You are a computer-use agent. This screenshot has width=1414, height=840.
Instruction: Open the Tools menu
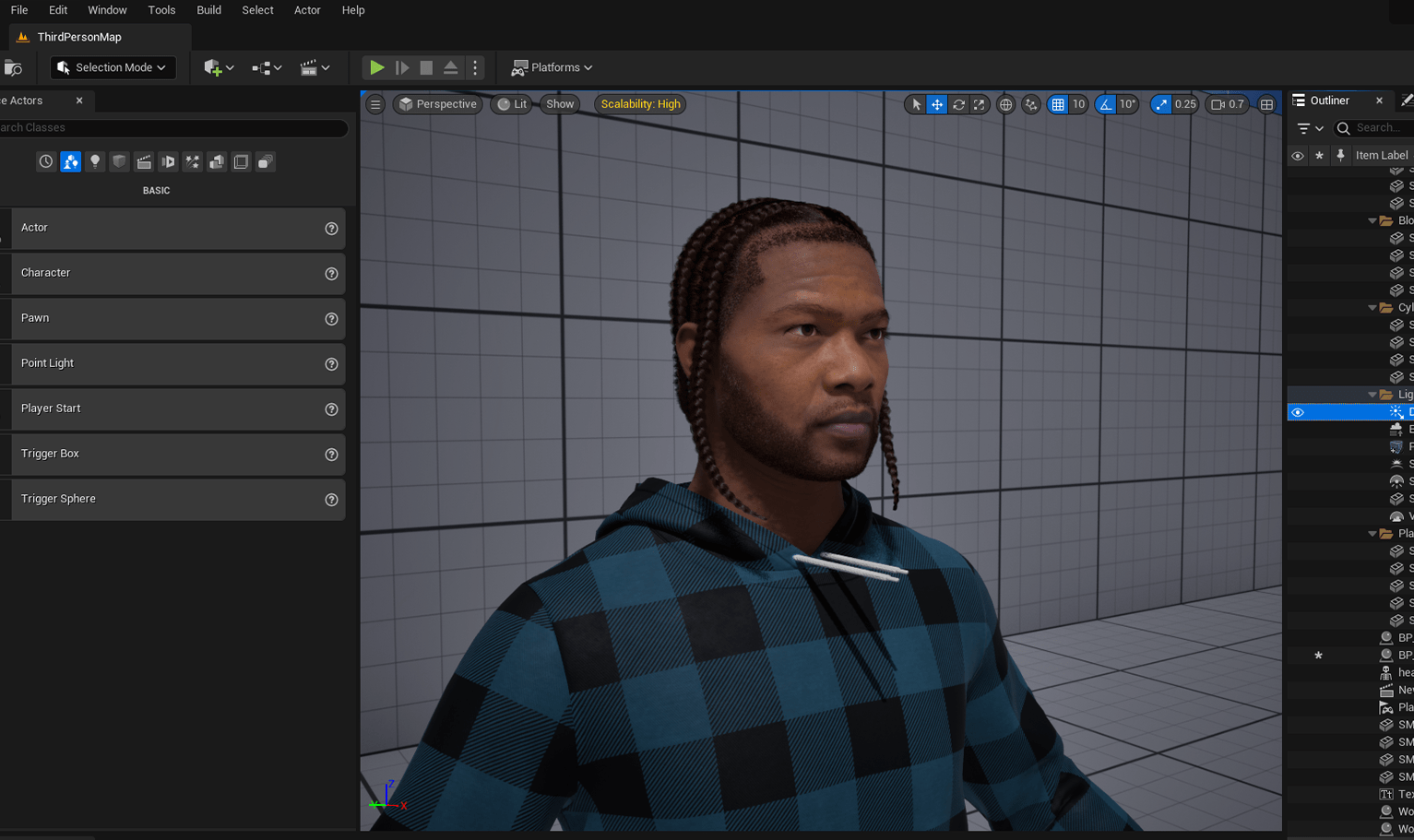pos(161,10)
